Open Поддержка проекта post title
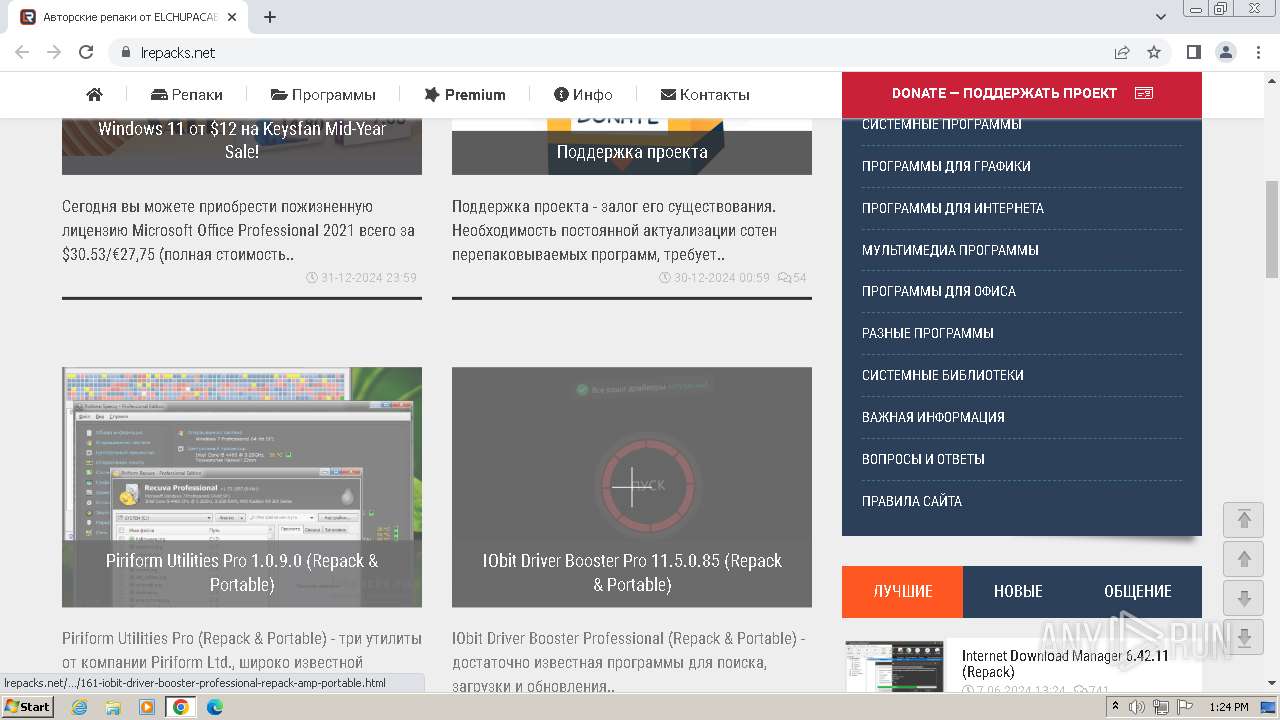 click(x=632, y=152)
